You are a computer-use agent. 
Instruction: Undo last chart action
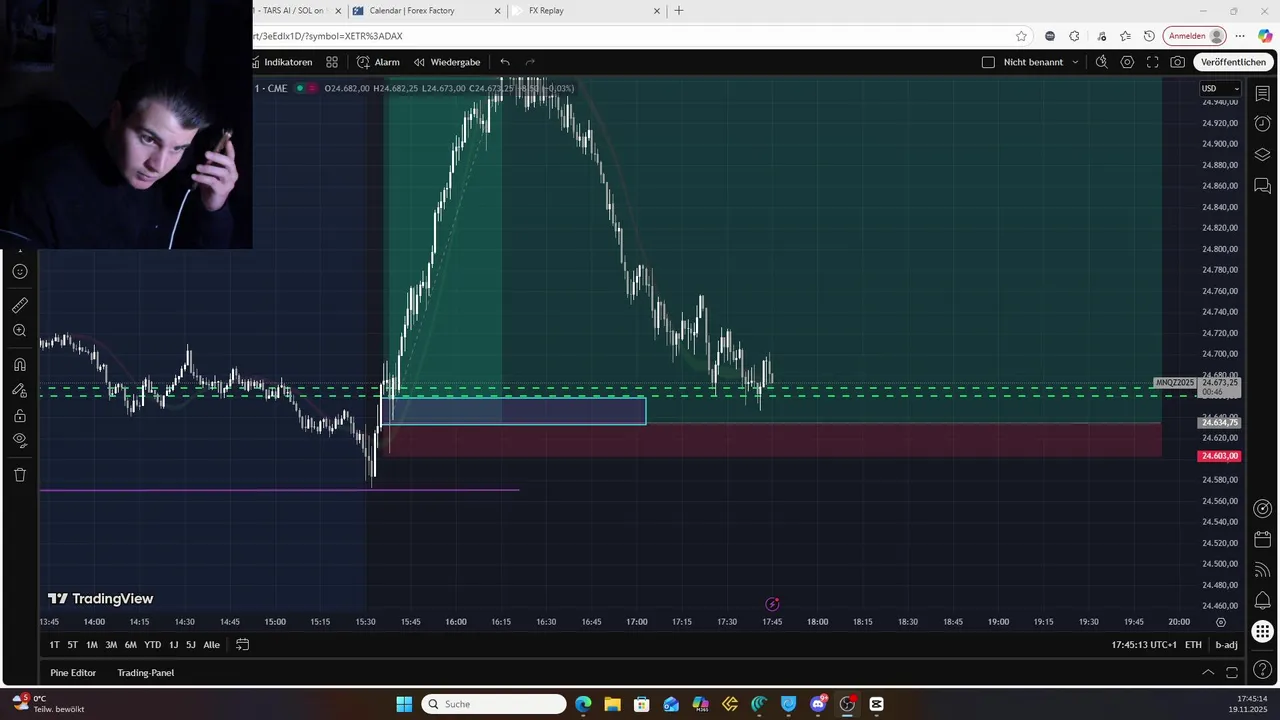[505, 62]
